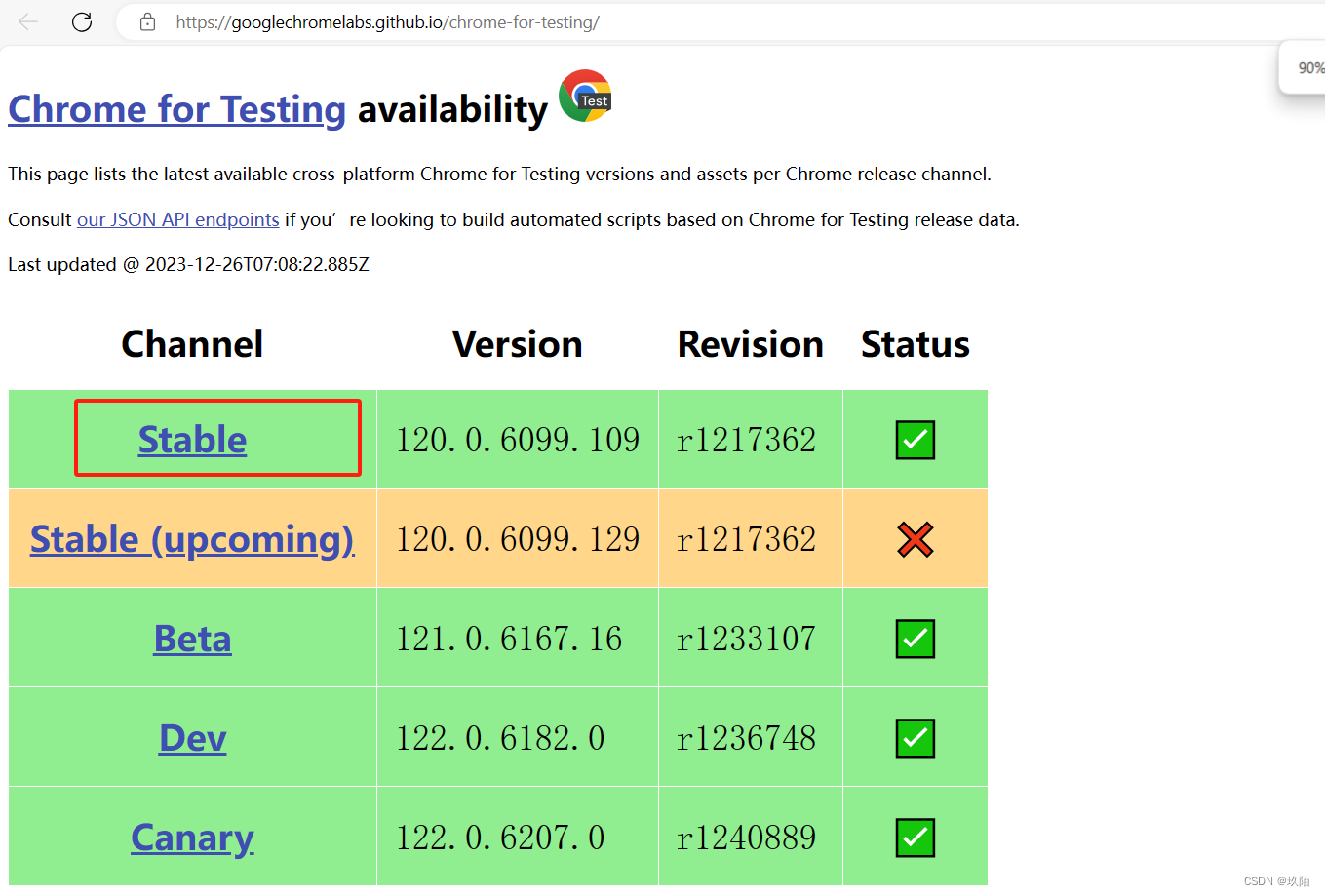
Task: Click the green check status for Canary row
Action: click(916, 838)
